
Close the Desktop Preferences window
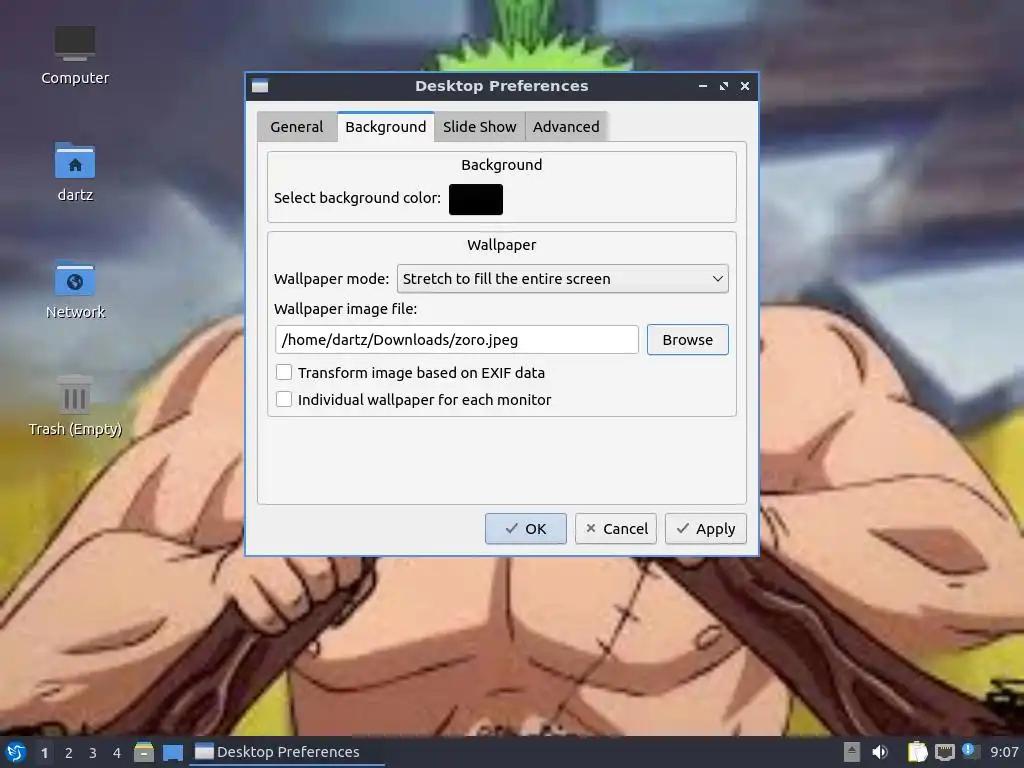[x=744, y=86]
